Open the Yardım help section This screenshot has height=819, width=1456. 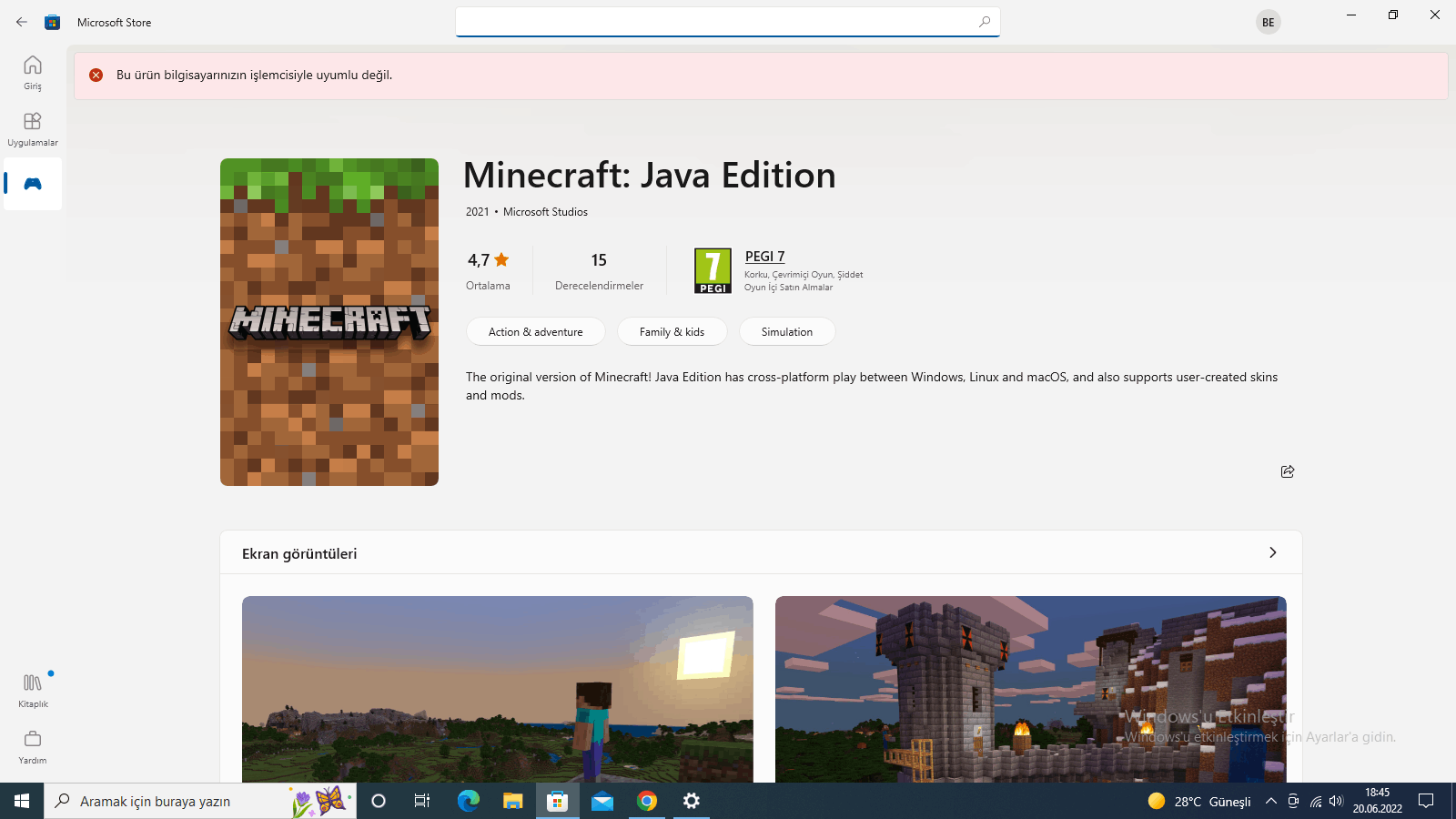[x=33, y=746]
